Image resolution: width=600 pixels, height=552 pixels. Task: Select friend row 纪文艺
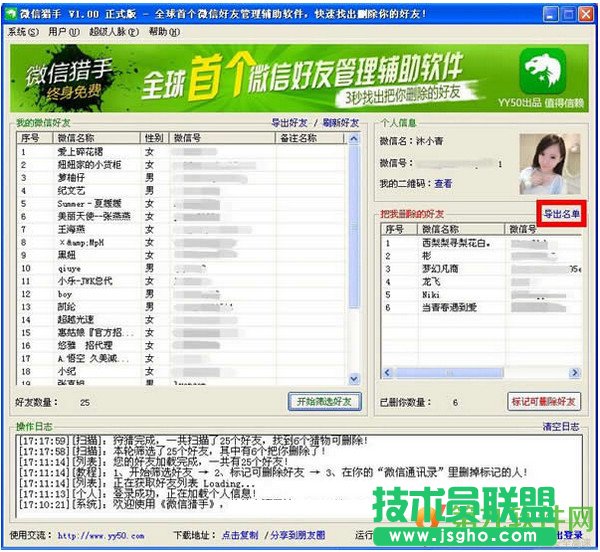coord(183,191)
